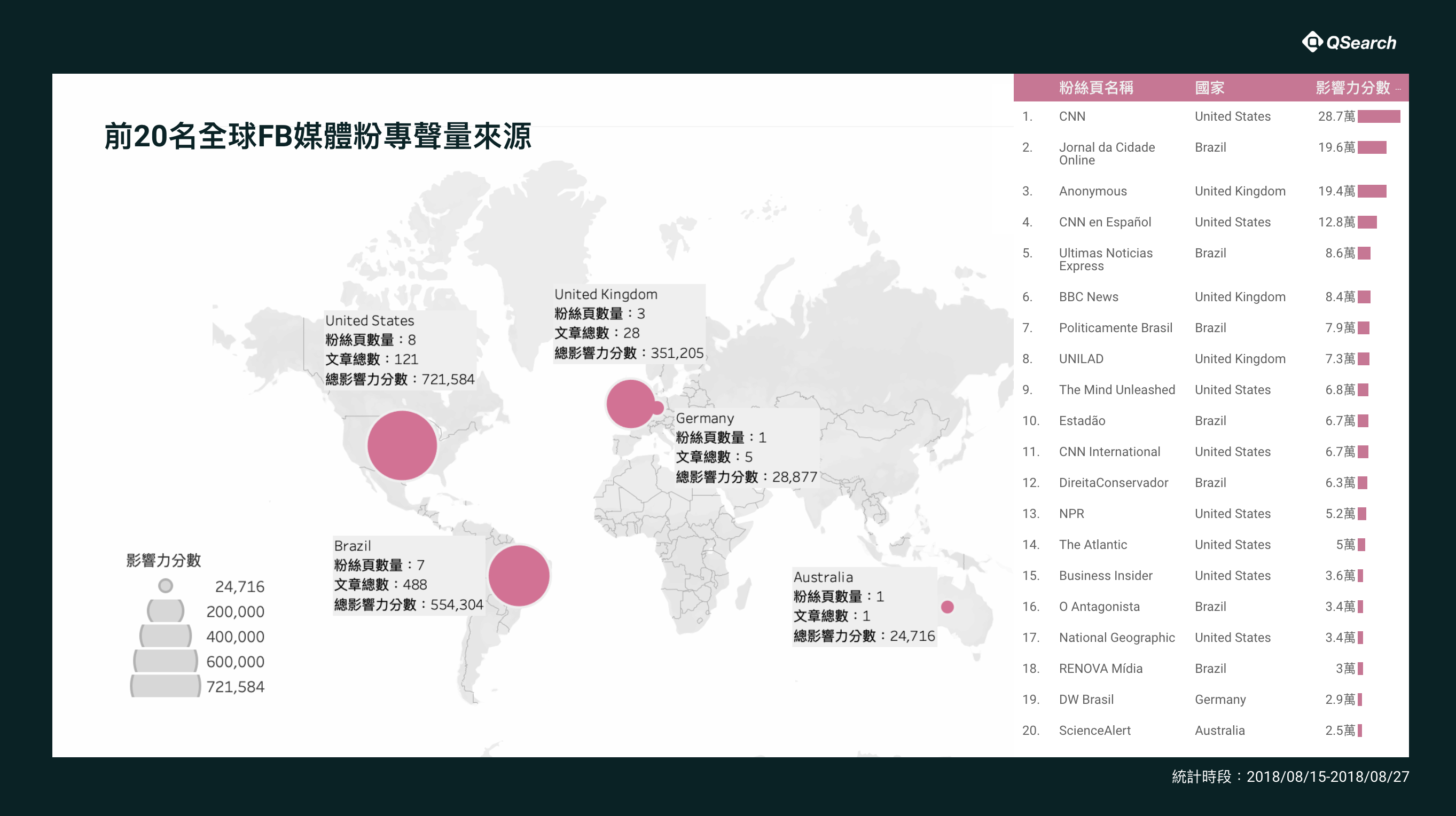Click the 國家 column header
1456x816 pixels.
(1209, 88)
